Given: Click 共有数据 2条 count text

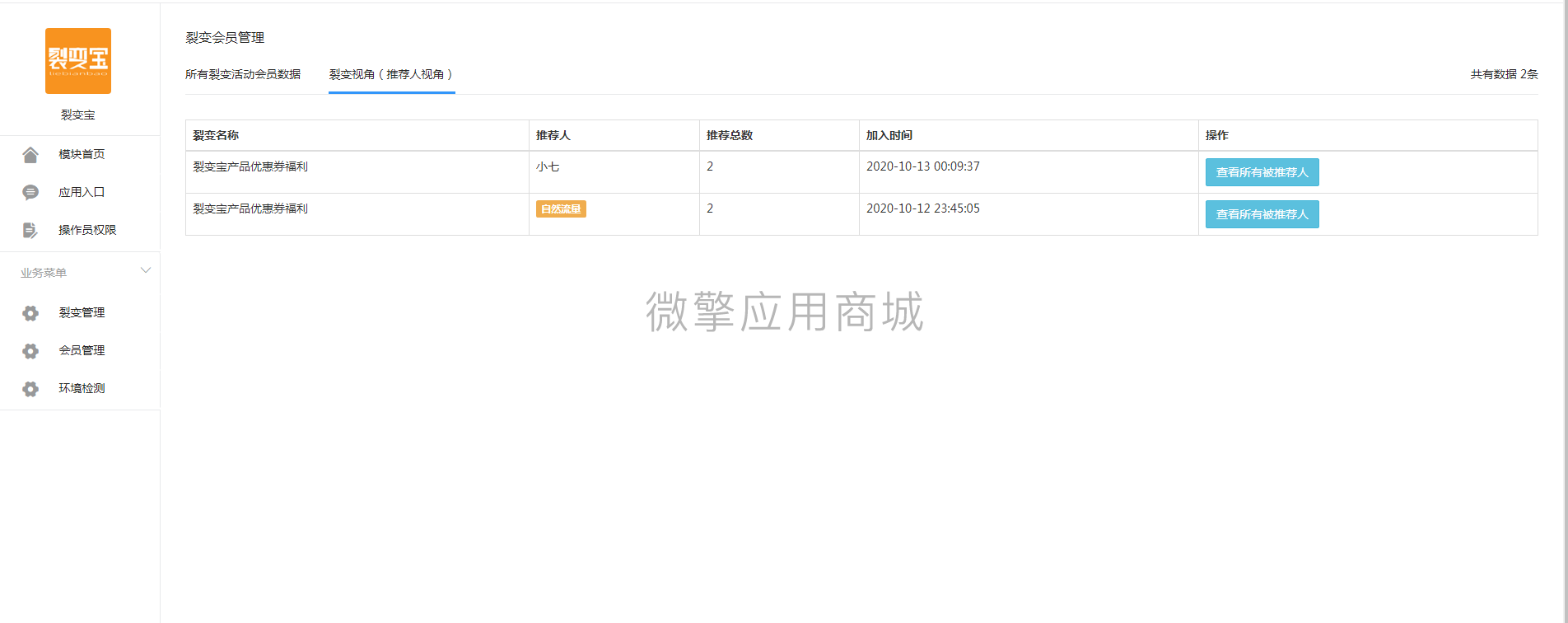Looking at the screenshot, I should click(x=1505, y=74).
